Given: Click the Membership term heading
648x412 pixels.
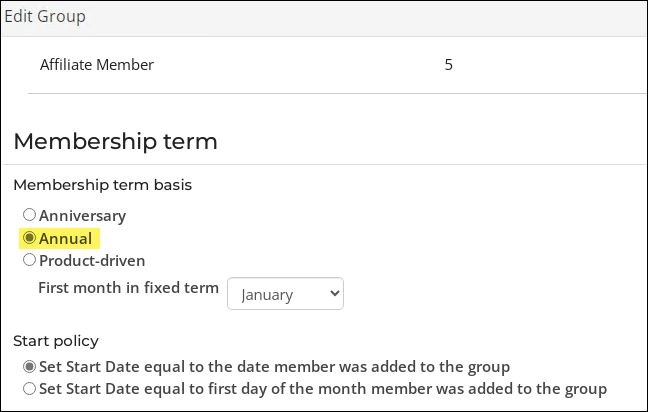Looking at the screenshot, I should coord(115,141).
